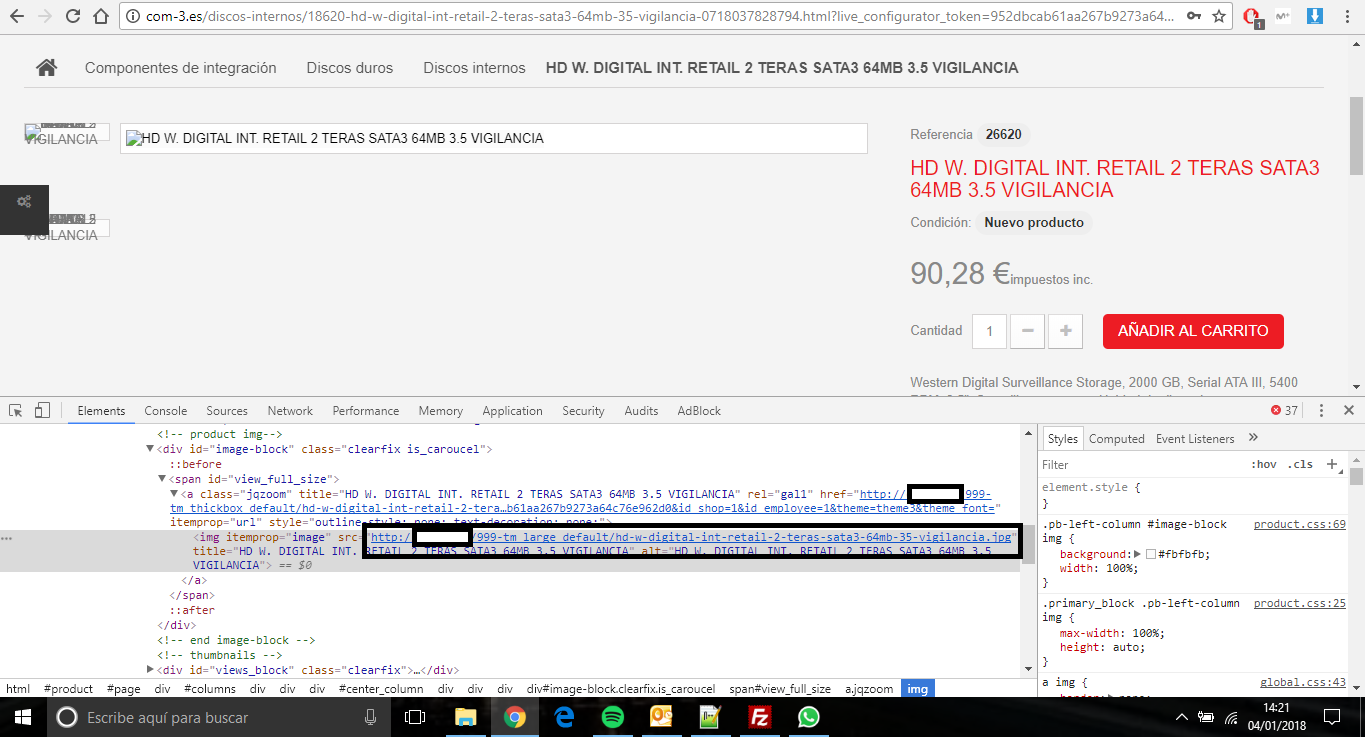Expand the div#views_block node
The image size is (1365, 741).
pyautogui.click(x=151, y=670)
